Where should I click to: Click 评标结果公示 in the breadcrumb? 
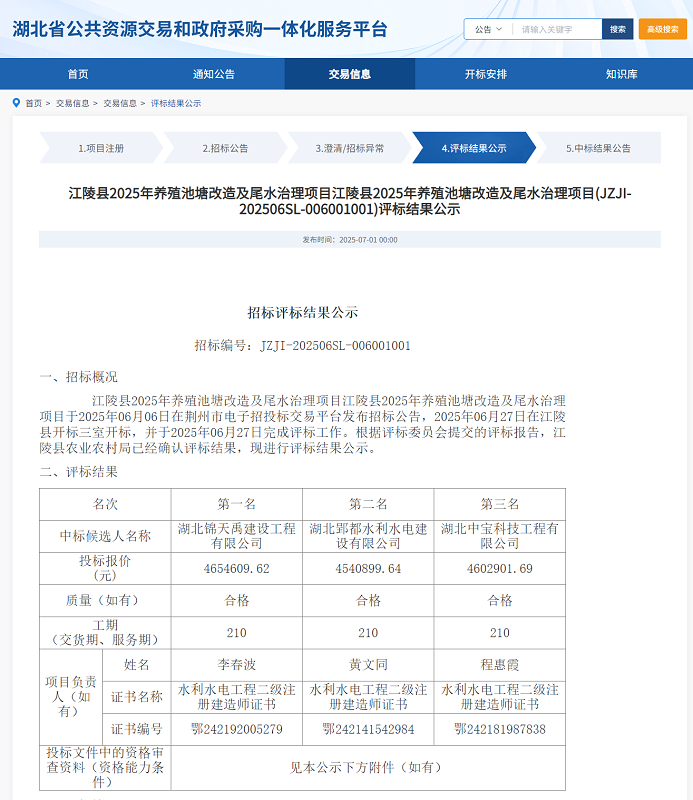point(176,103)
